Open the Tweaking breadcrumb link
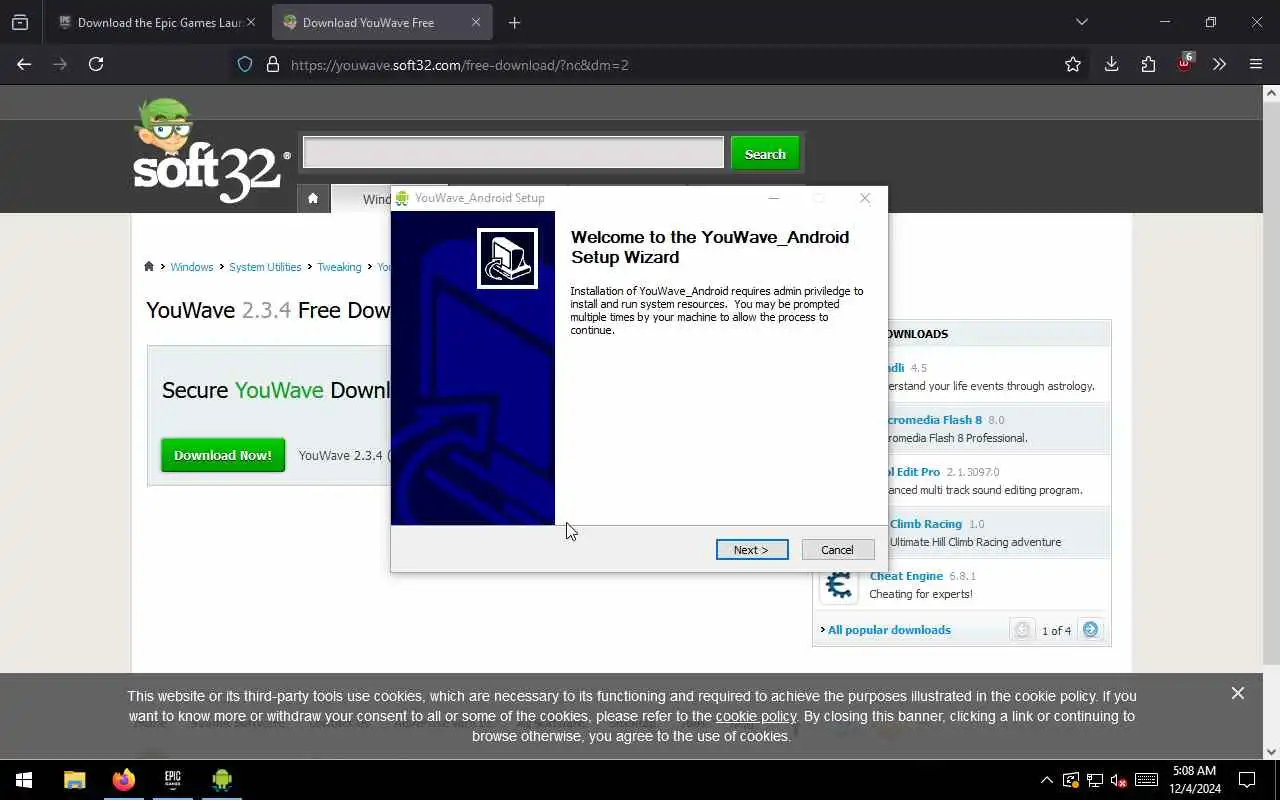Viewport: 1280px width, 800px height. point(339,267)
